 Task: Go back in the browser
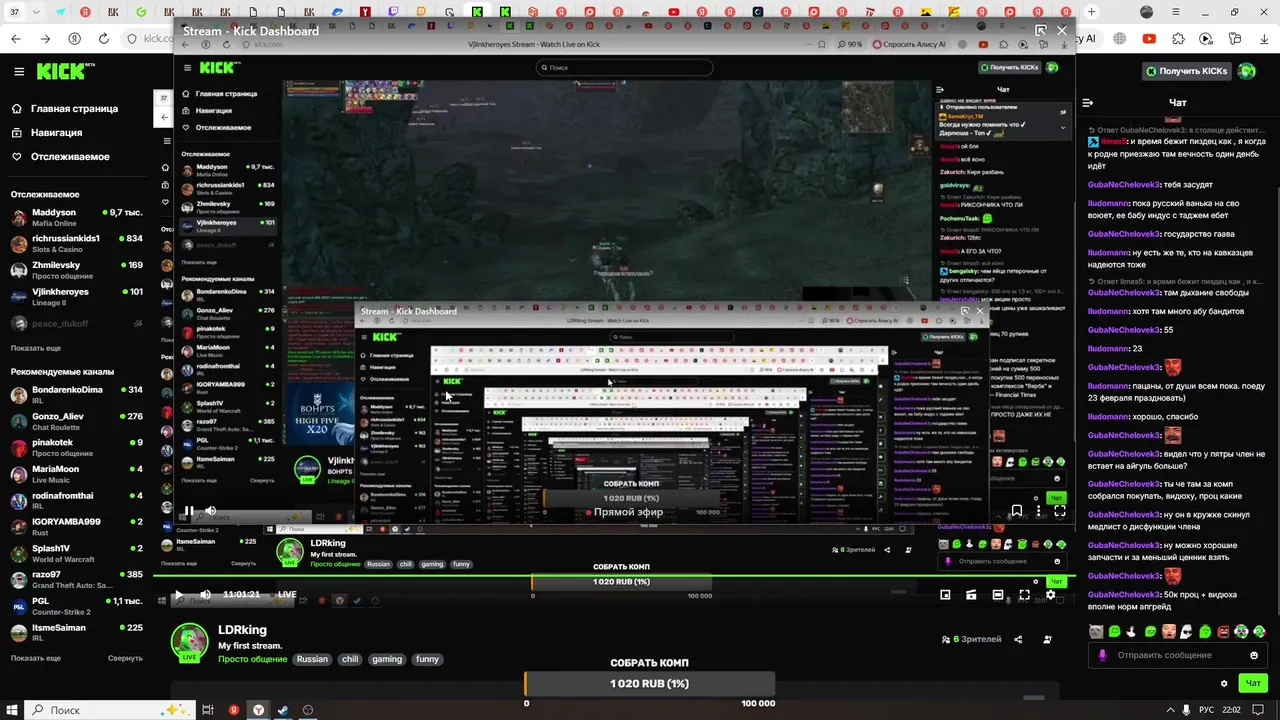click(16, 39)
